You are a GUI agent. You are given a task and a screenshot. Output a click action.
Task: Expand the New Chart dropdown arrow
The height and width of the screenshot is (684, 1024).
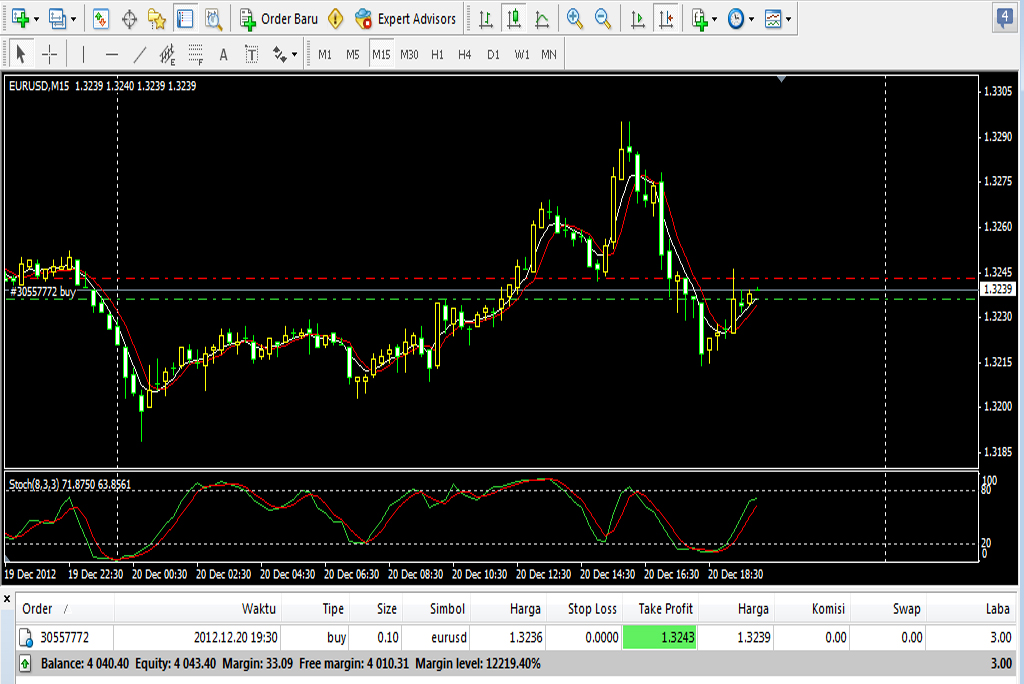pyautogui.click(x=36, y=20)
